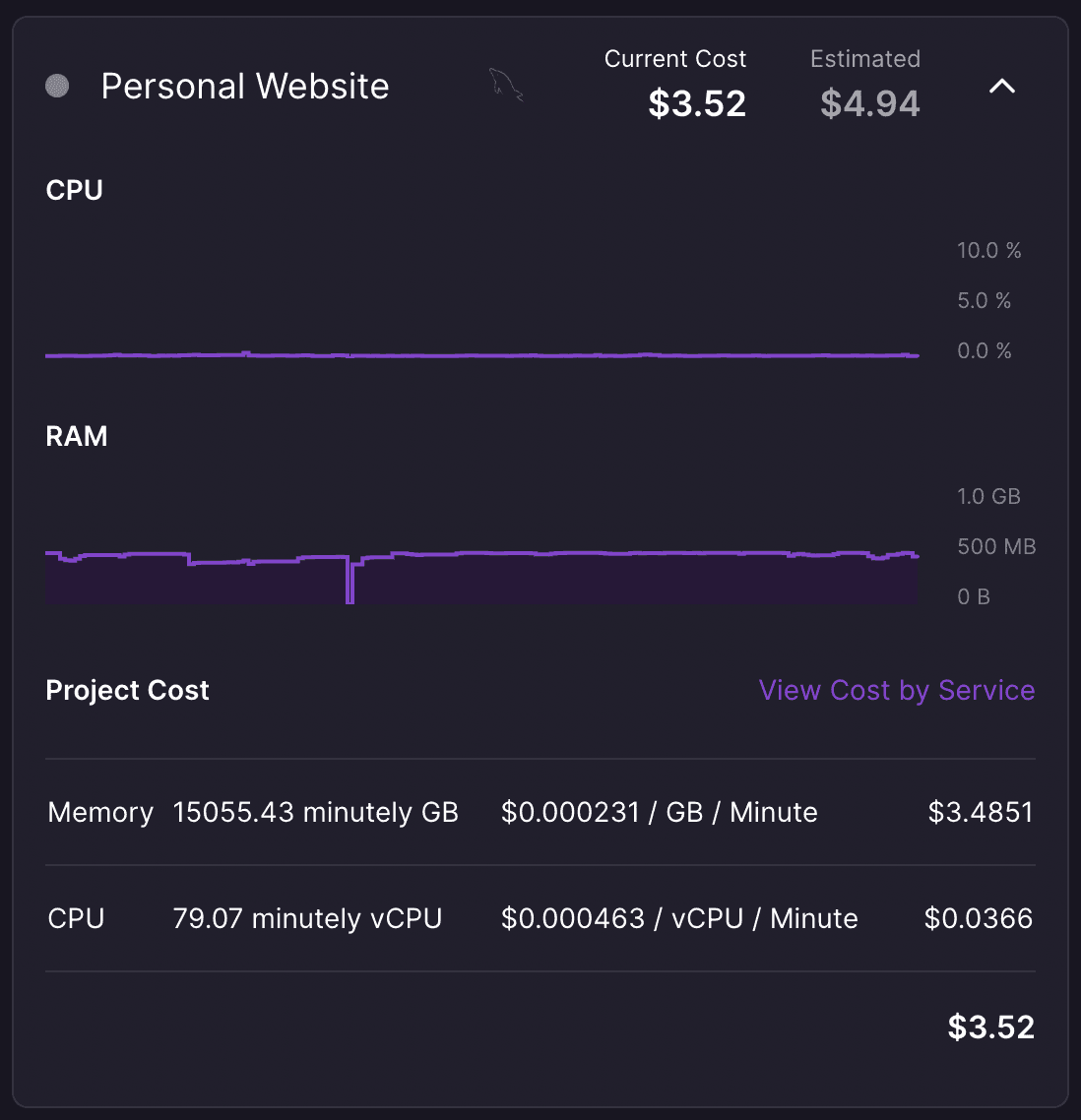Screen dimensions: 1081x1120
Task: Open View Cost by Service
Action: pyautogui.click(x=897, y=690)
